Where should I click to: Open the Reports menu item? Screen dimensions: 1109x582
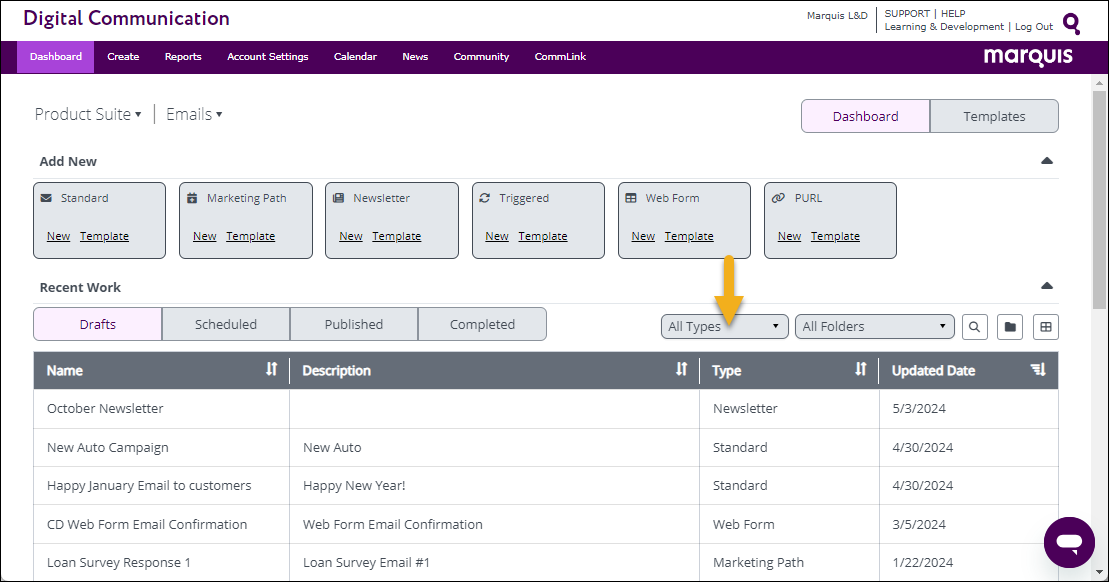click(183, 57)
